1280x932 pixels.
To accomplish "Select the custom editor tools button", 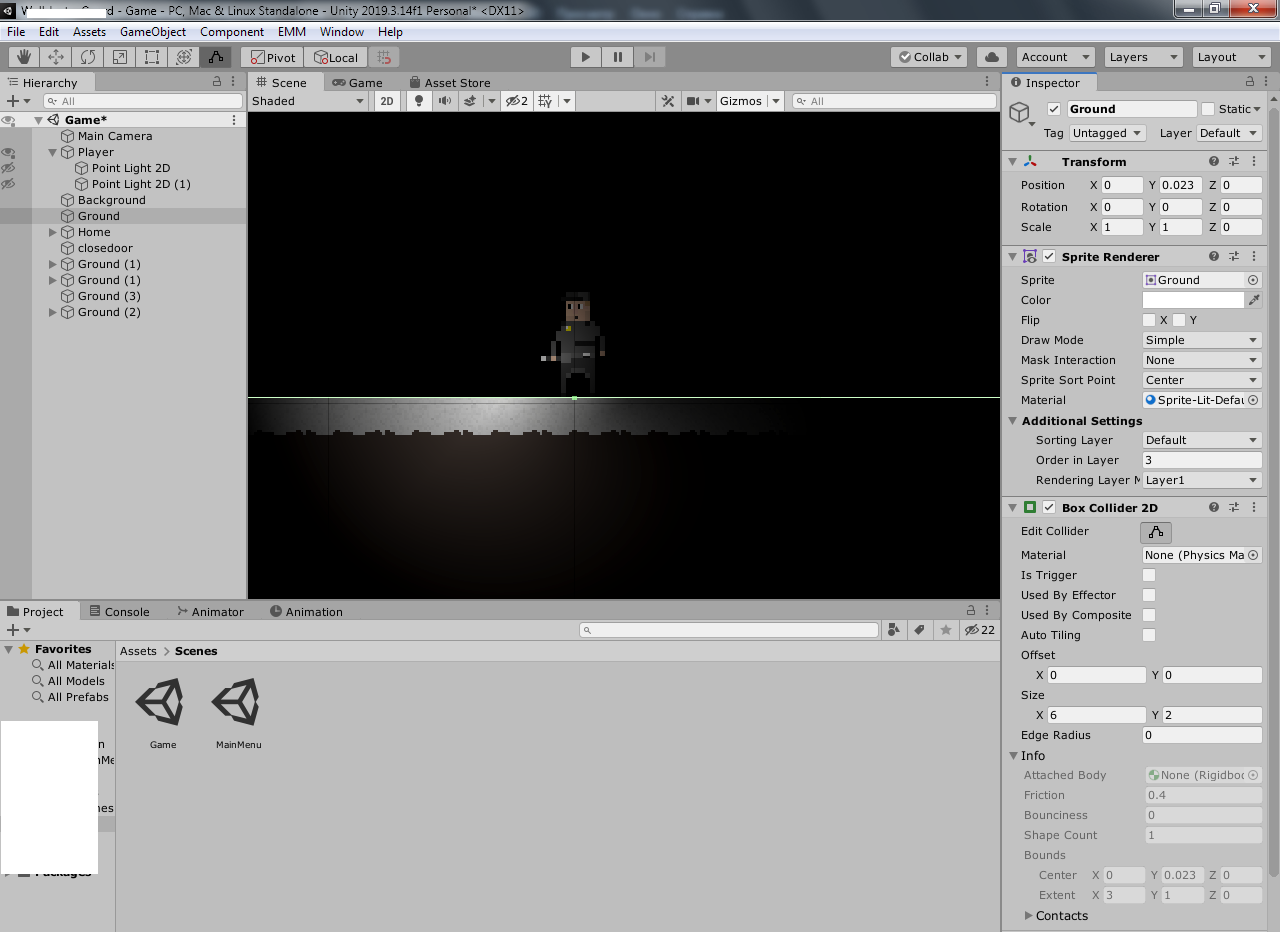I will 216,57.
